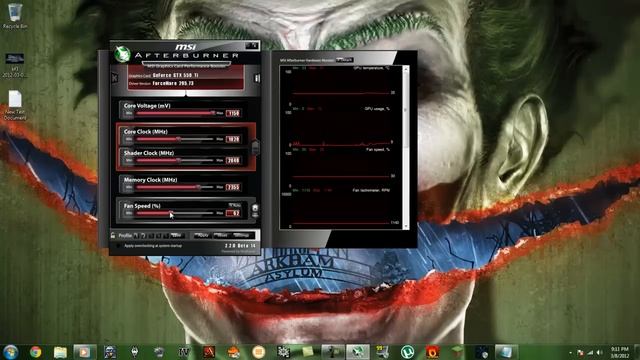The image size is (640, 360).
Task: Select profile slot 4
Action: pyautogui.click(x=158, y=236)
